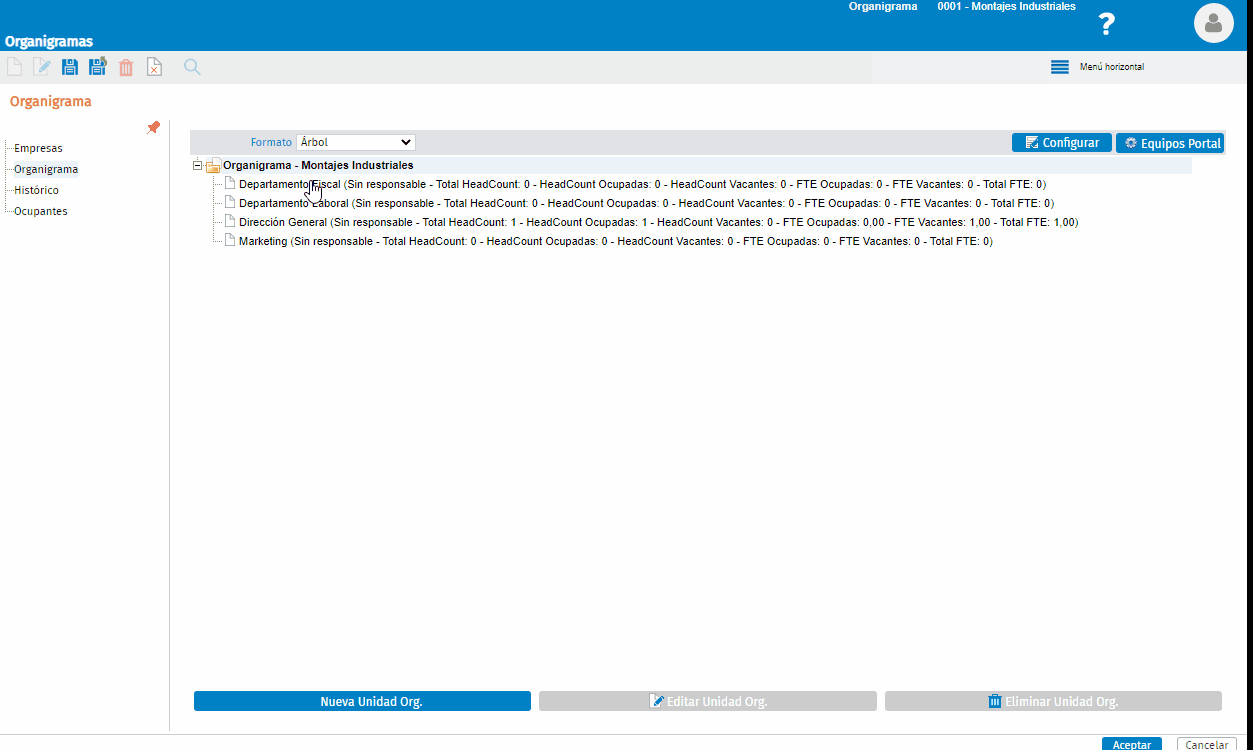Click the Organigrama root folder icon
The height and width of the screenshot is (750, 1253).
pos(213,166)
